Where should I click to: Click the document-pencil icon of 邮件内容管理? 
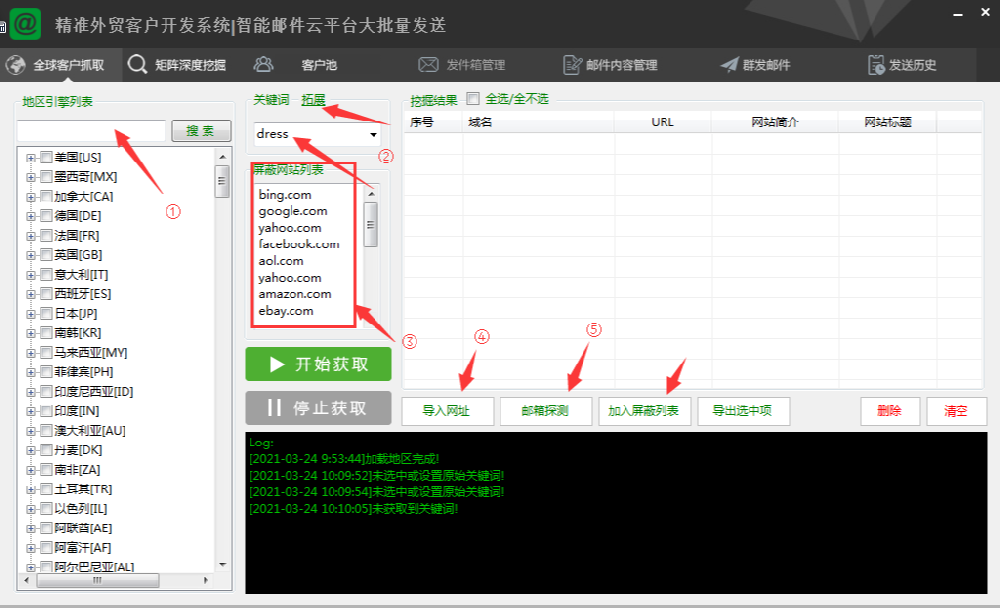573,64
